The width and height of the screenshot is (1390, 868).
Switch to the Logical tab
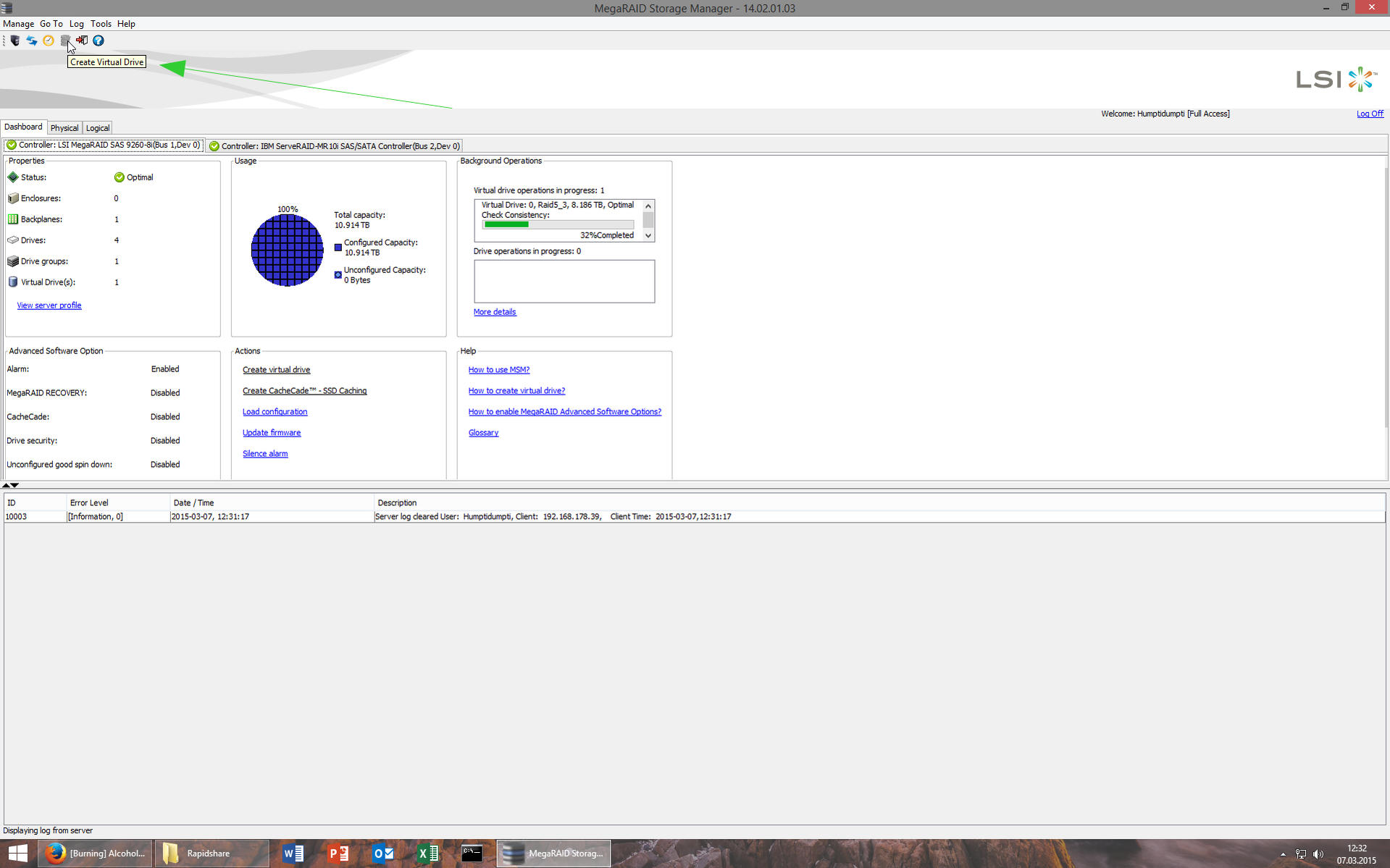pos(98,128)
